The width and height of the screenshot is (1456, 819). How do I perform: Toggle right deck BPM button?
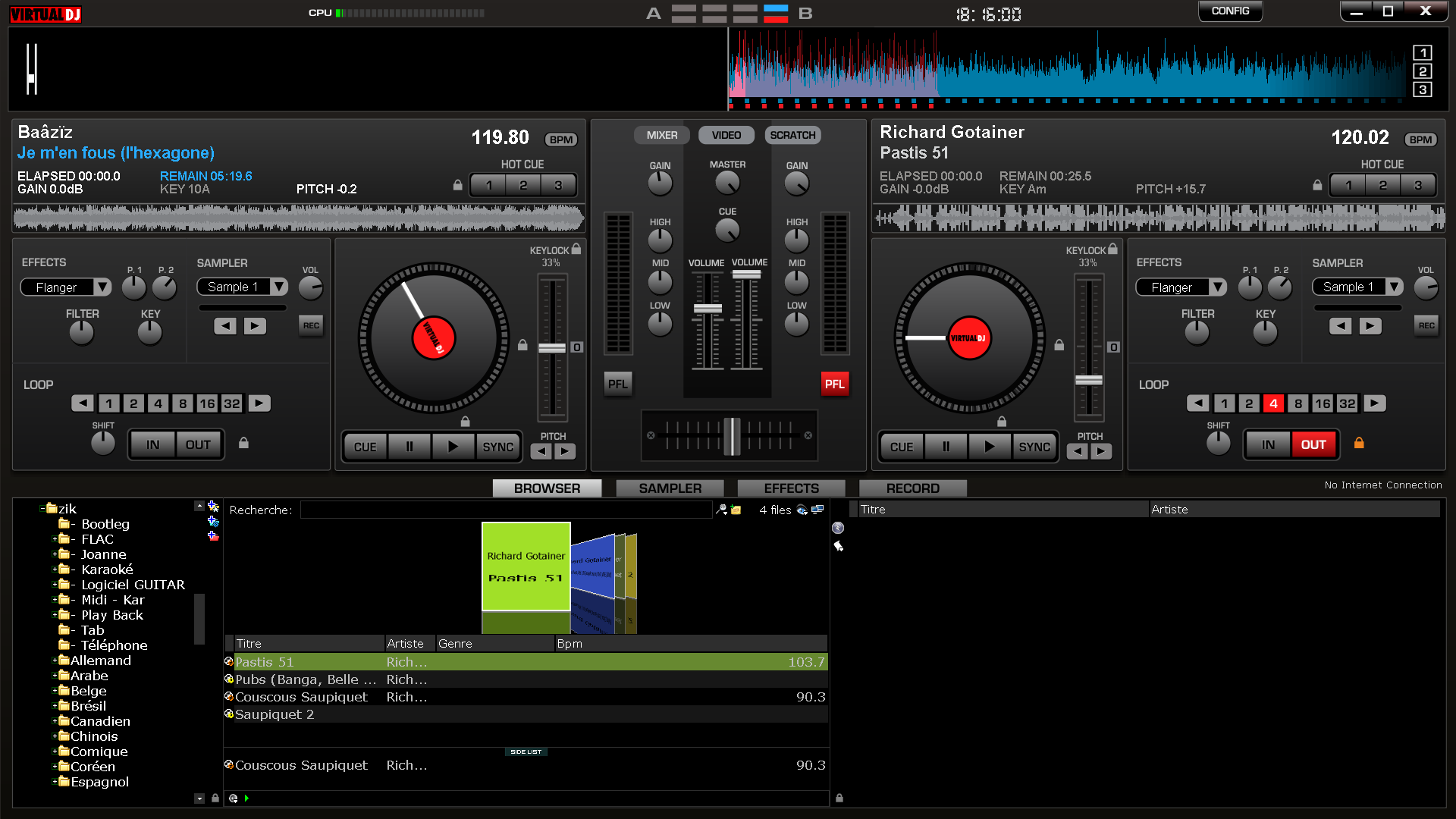pyautogui.click(x=1420, y=140)
